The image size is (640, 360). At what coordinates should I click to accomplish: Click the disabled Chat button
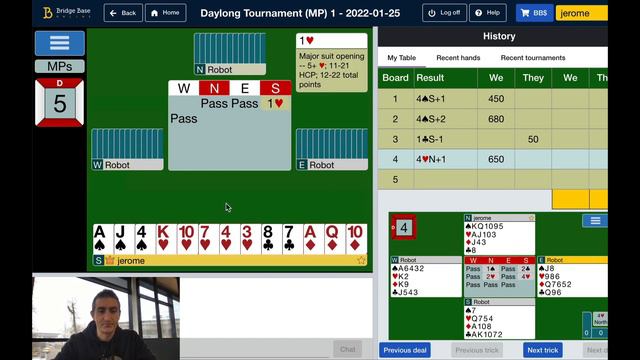[x=347, y=349]
